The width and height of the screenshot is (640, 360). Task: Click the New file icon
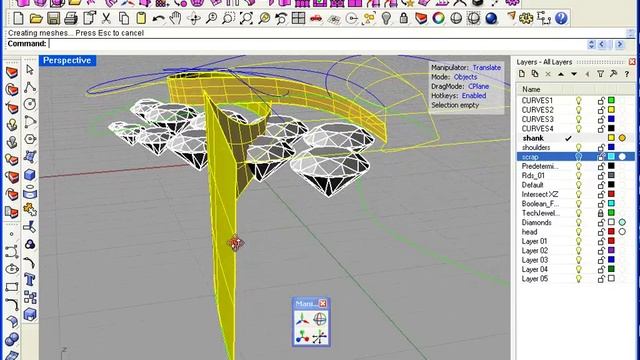[x=18, y=18]
